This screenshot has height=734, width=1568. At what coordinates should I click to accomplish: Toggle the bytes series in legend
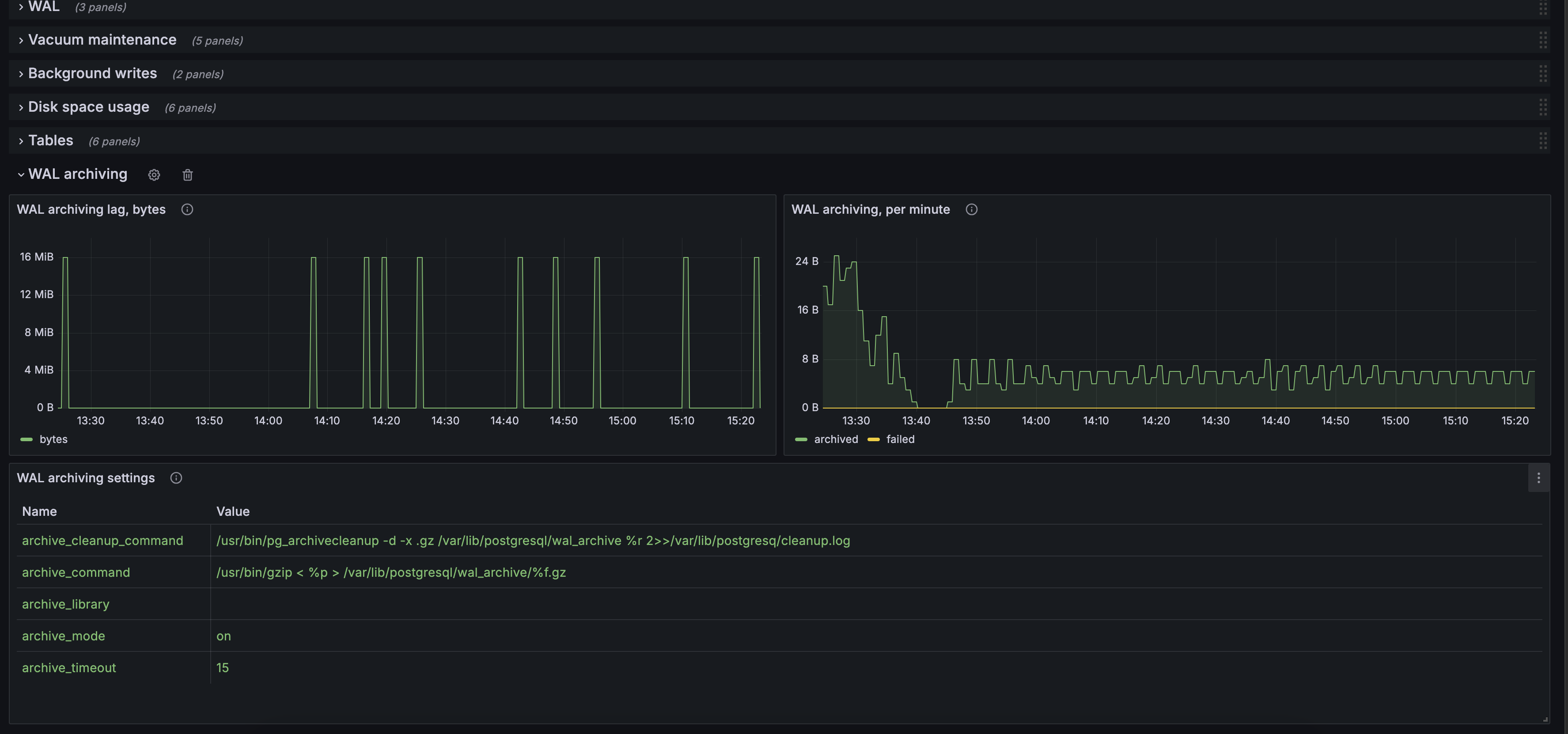tap(53, 439)
